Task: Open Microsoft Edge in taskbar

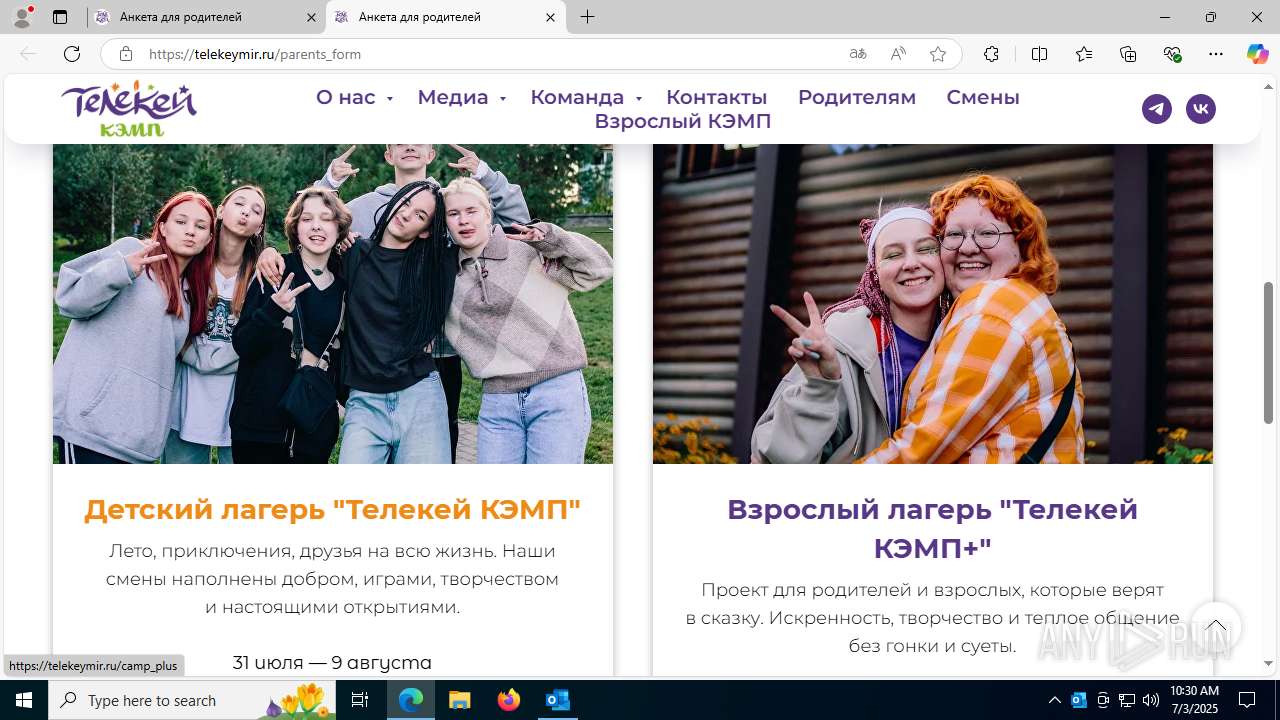Action: [411, 700]
